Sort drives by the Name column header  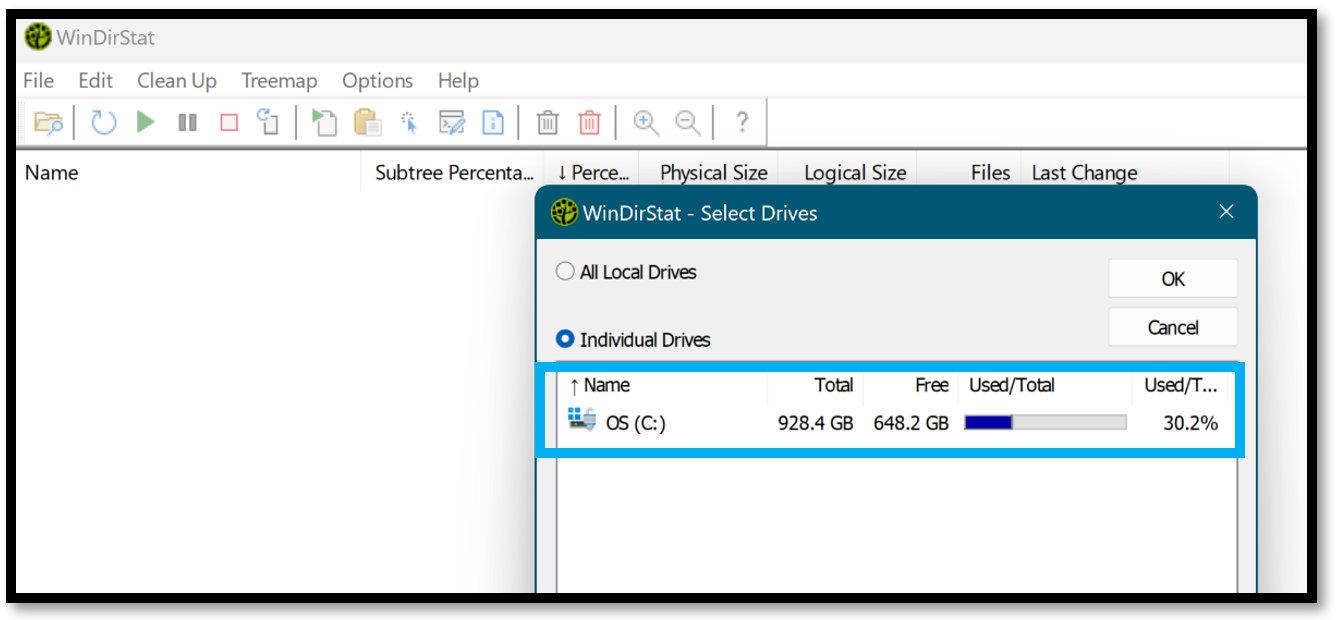[x=607, y=385]
